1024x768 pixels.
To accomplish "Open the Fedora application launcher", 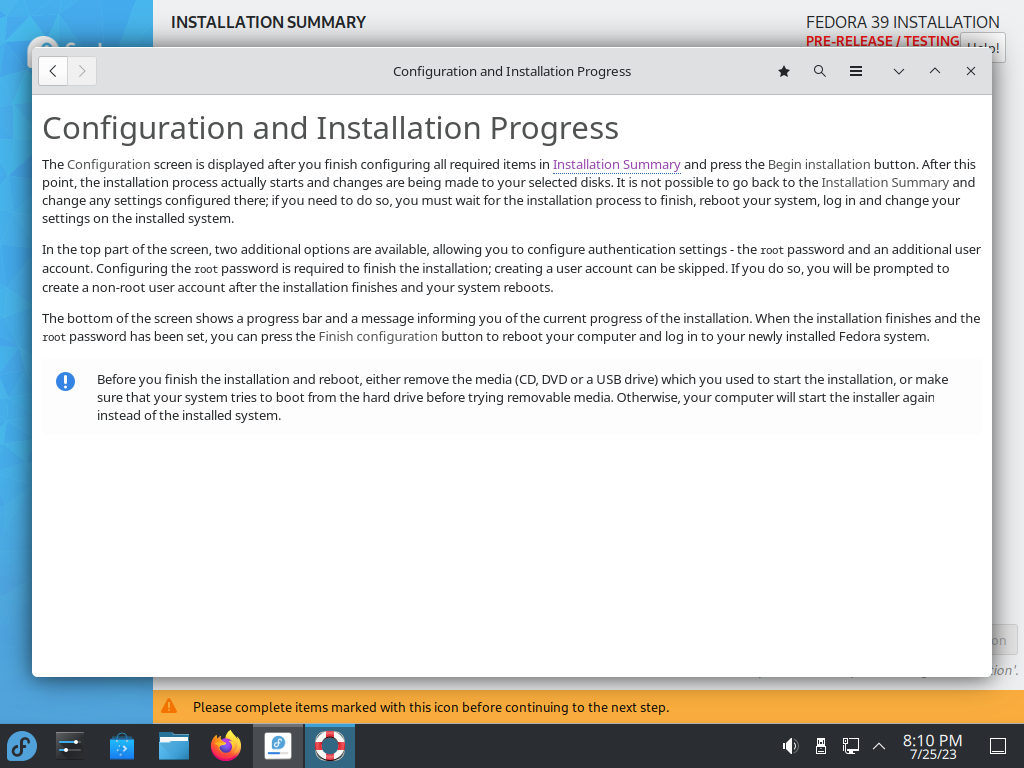I will [x=22, y=746].
